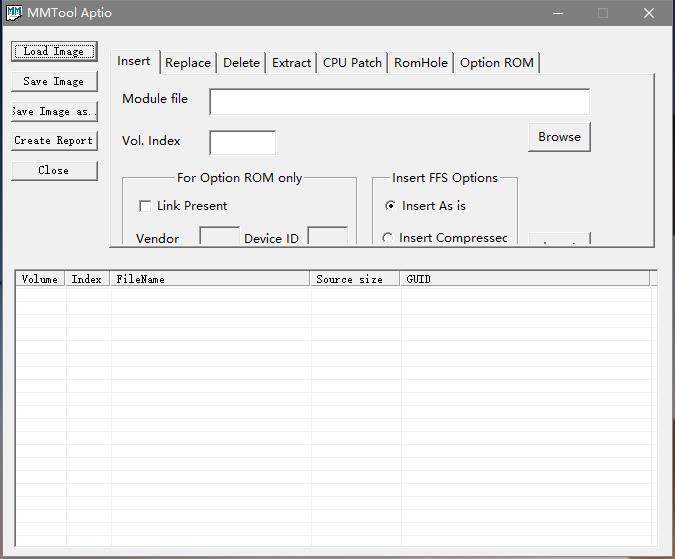The height and width of the screenshot is (559, 675).
Task: Click the Save Image button
Action: click(x=54, y=81)
